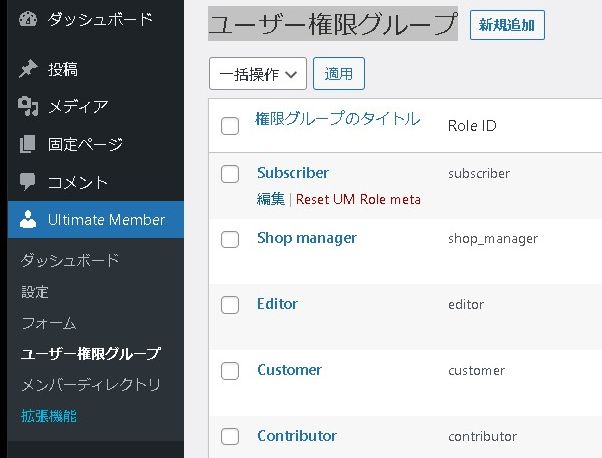Open メンバーディレクトリ submenu item
The height and width of the screenshot is (458, 602).
[x=91, y=385]
